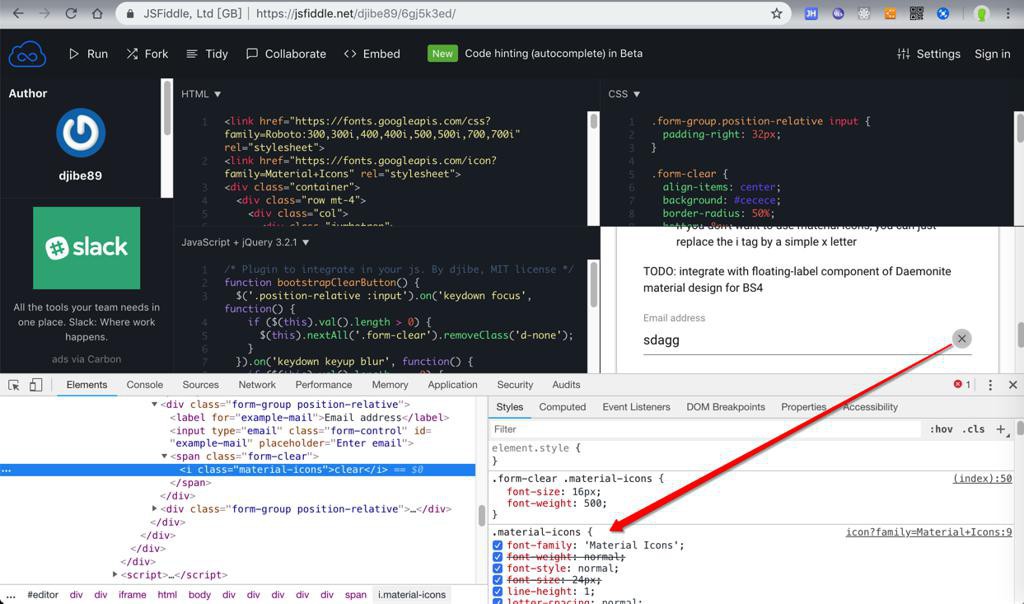Click the green New badge
1024x604 pixels.
click(442, 54)
